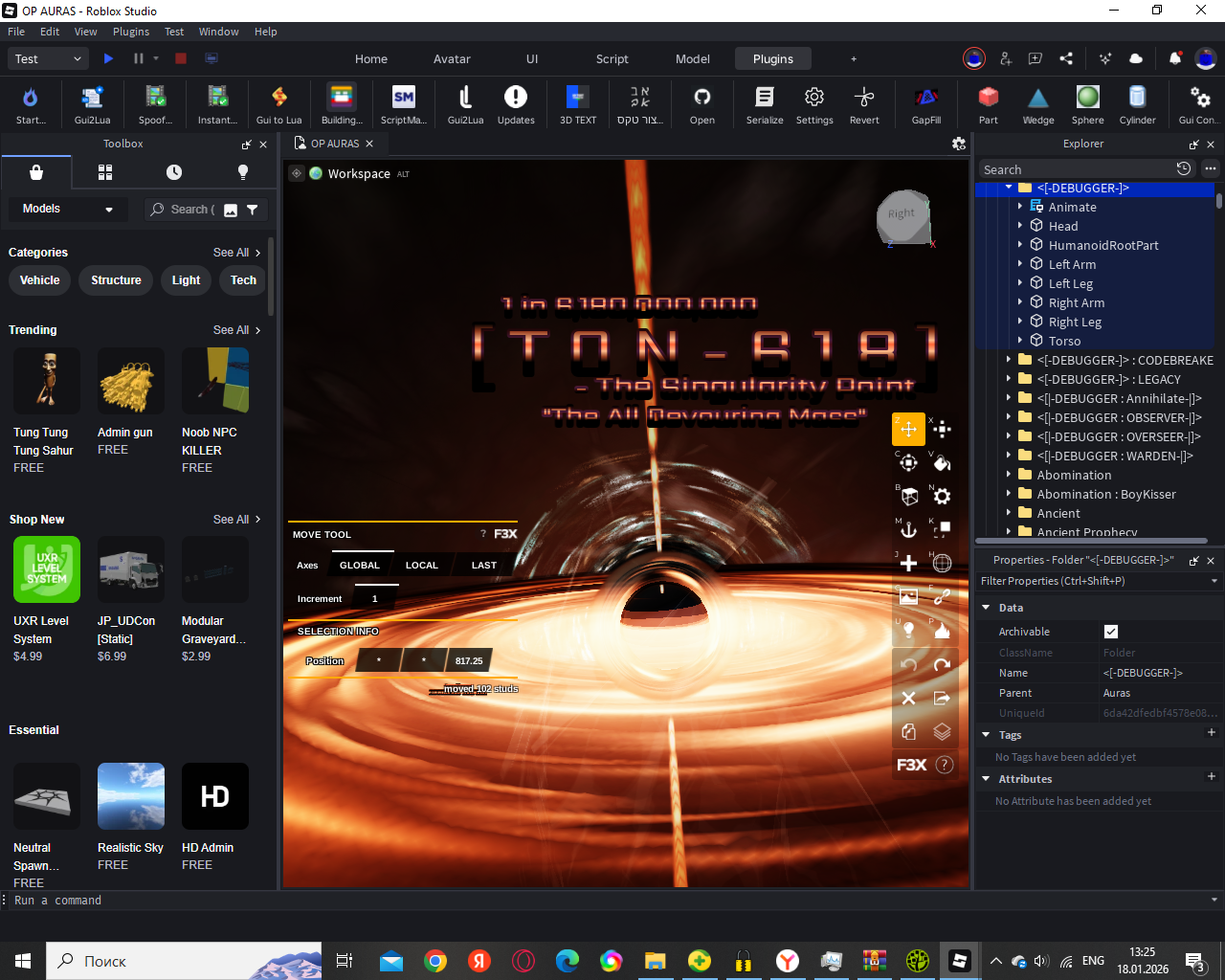1225x980 pixels.
Task: Open the F3X explorer layers icon
Action: [943, 732]
